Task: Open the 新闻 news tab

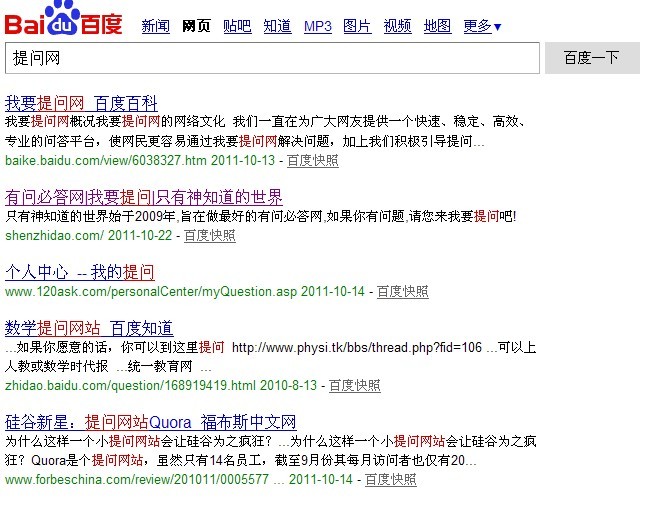Action: (x=155, y=26)
